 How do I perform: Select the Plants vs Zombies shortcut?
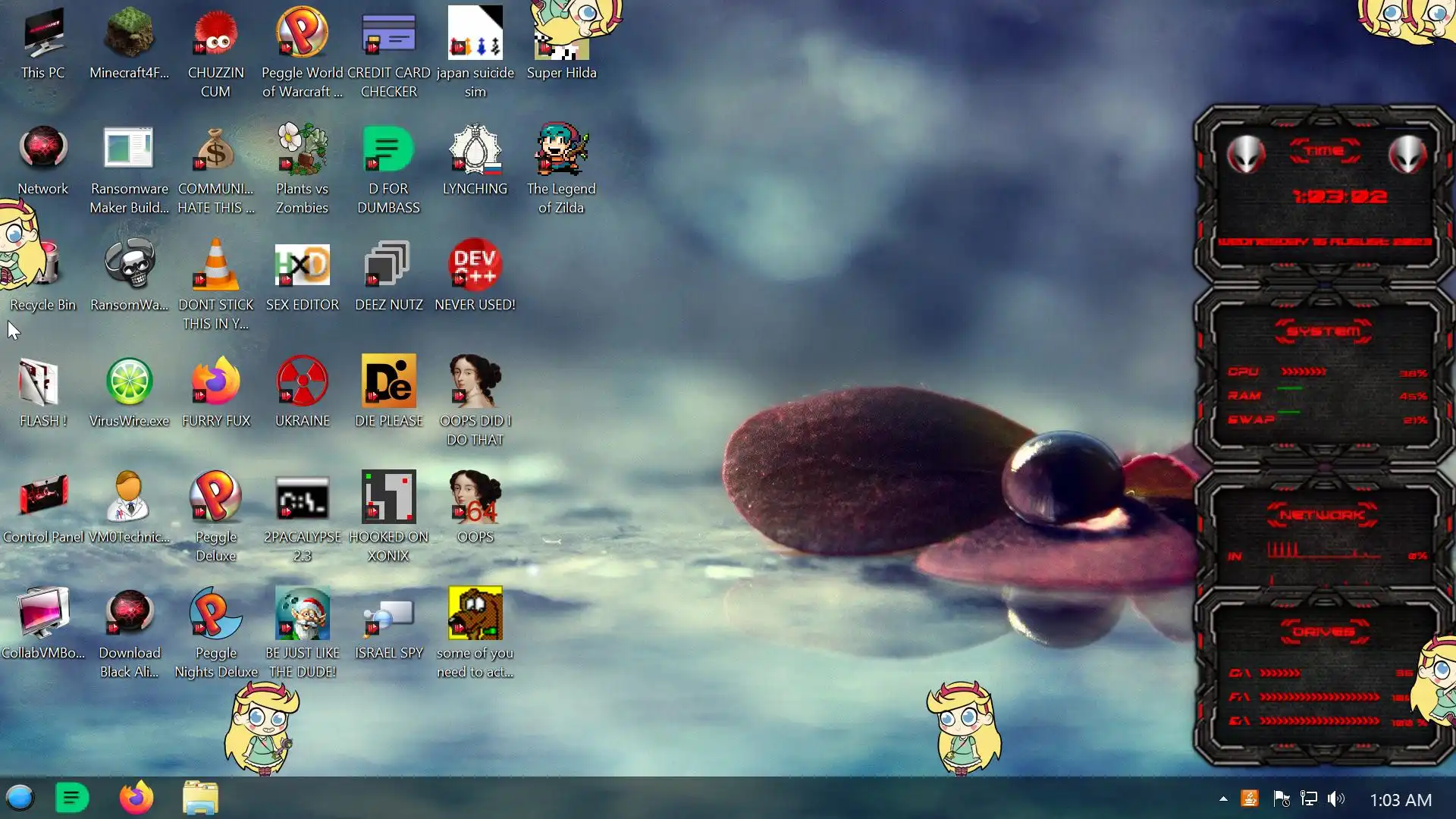click(302, 150)
